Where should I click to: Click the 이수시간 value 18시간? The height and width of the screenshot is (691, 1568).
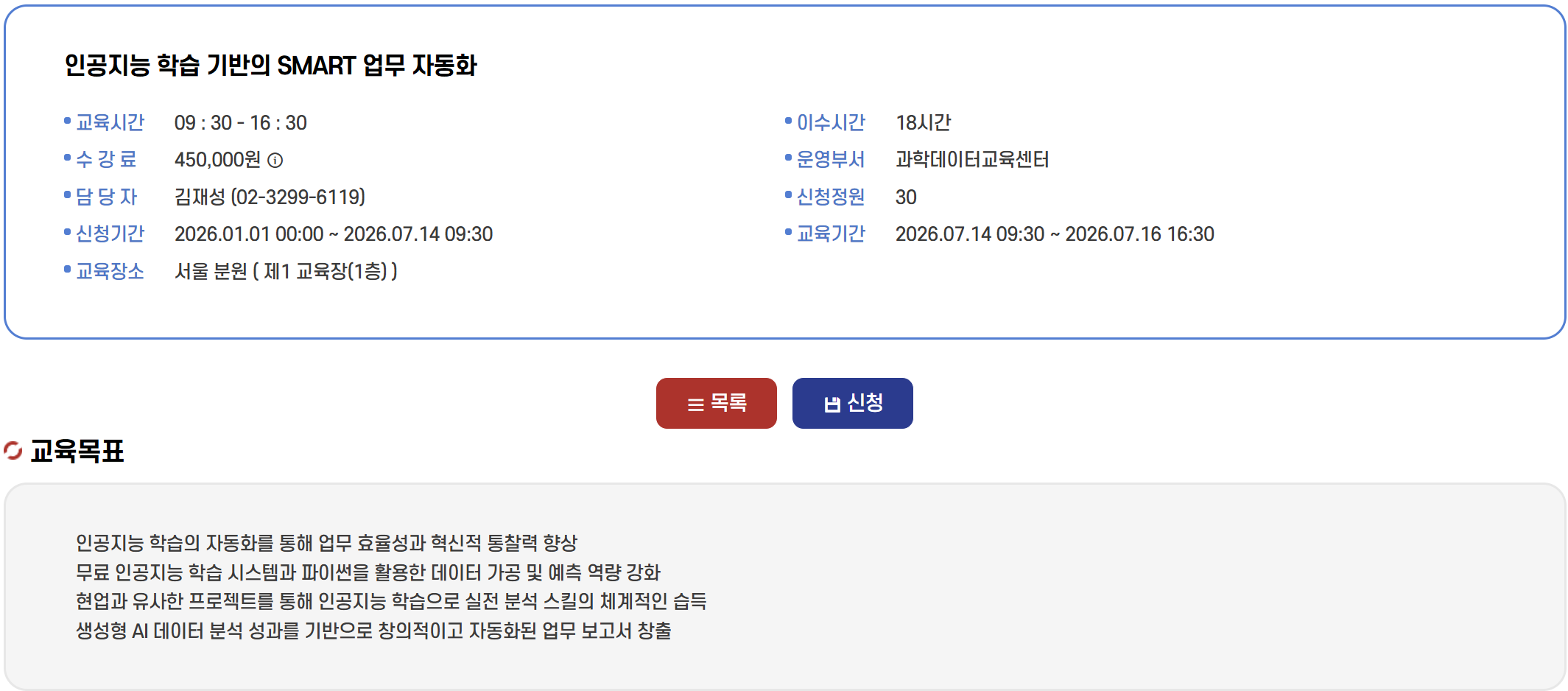pos(923,122)
